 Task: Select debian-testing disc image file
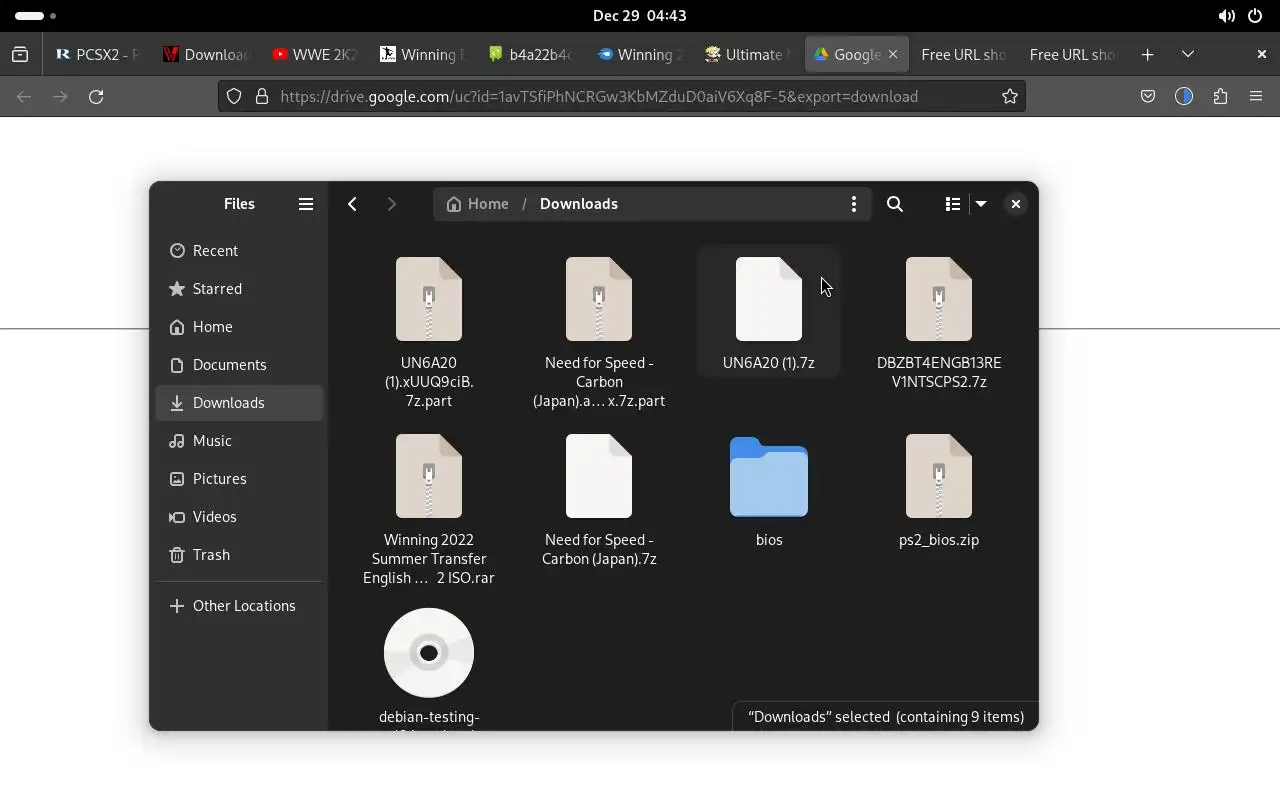(x=429, y=668)
